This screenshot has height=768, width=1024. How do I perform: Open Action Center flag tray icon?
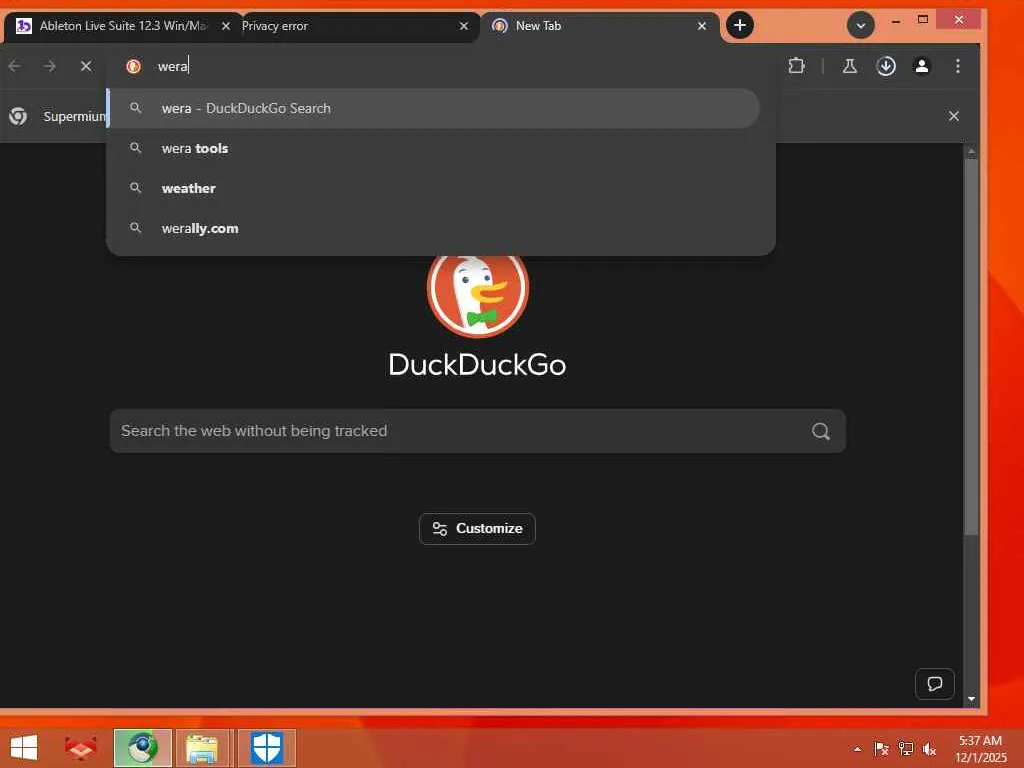tap(881, 749)
